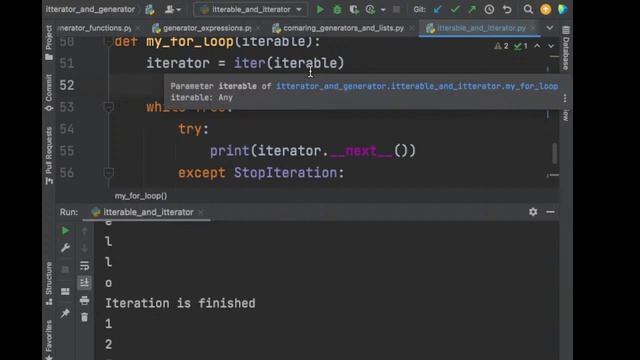The height and width of the screenshot is (360, 640).
Task: Close the Run panel's itterable_and_itterator tab
Action: click(x=200, y=212)
